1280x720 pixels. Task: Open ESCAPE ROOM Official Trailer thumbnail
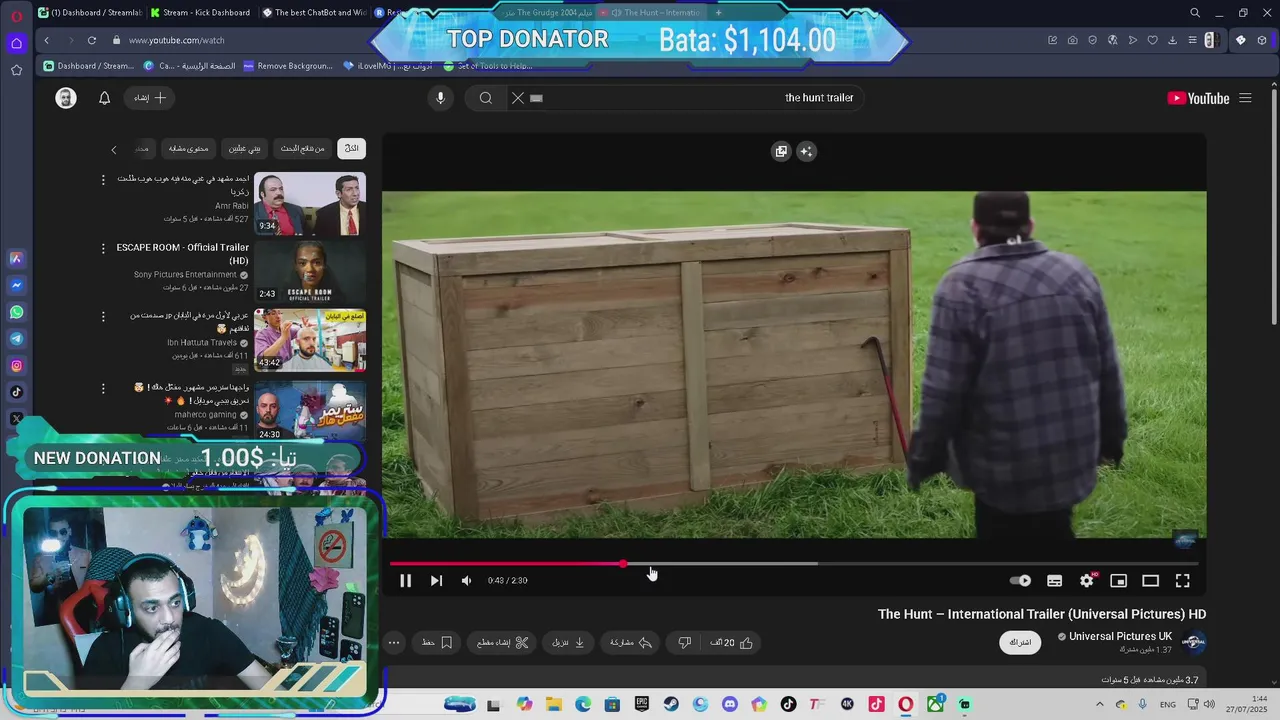[310, 272]
